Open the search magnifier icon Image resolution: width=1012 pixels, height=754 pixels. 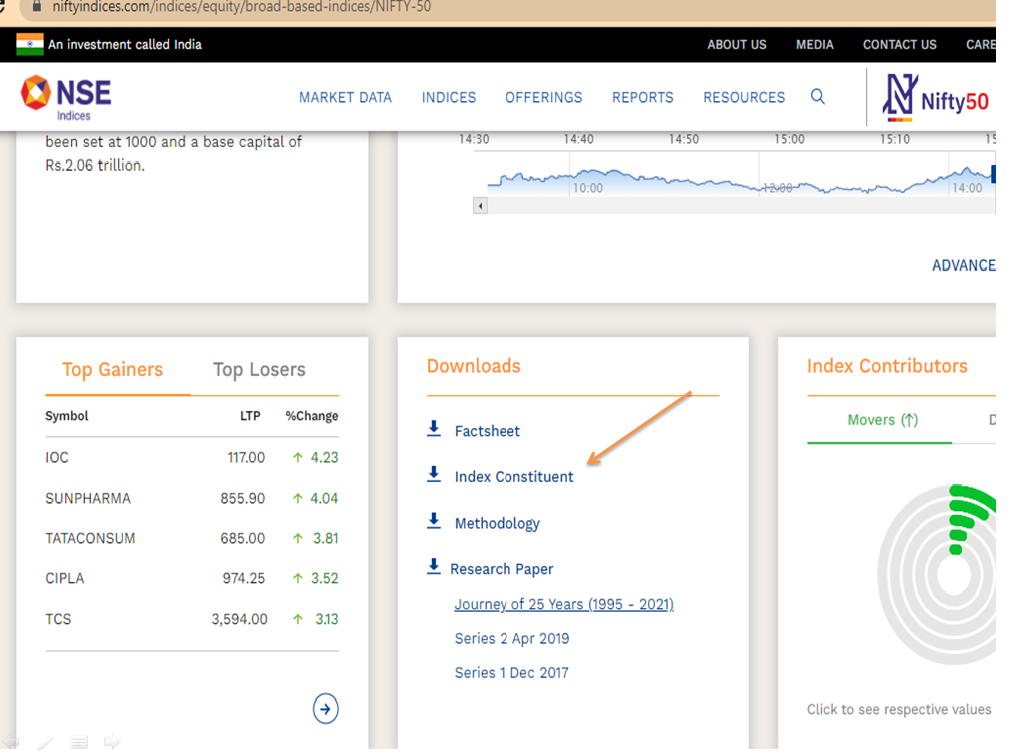[818, 97]
